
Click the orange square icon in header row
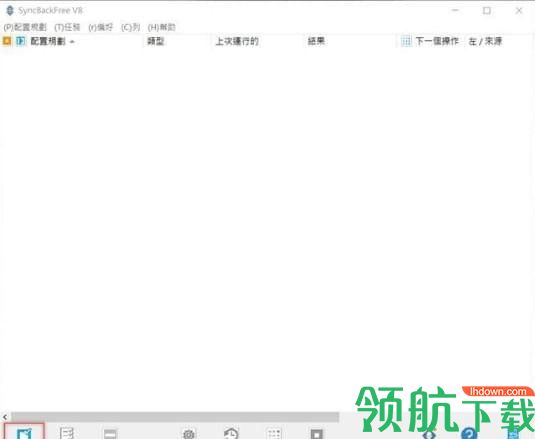point(7,41)
